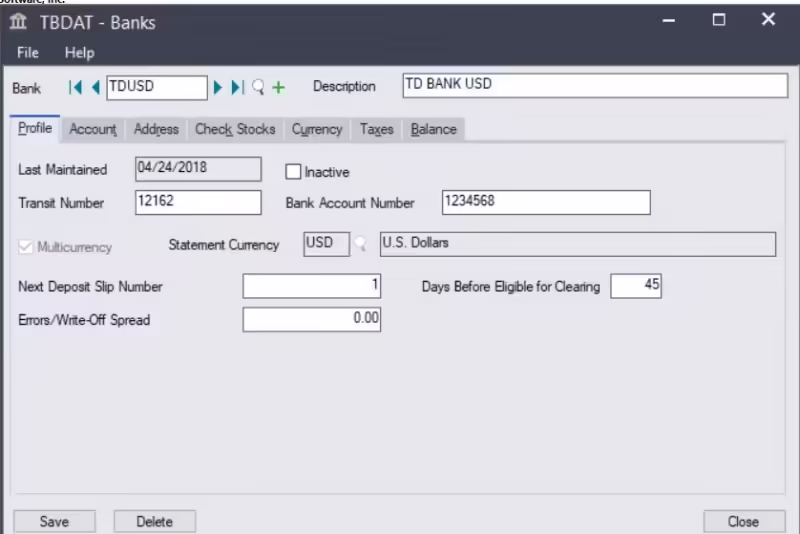Click the "Errors/Write-Off Spread" label

(84, 320)
